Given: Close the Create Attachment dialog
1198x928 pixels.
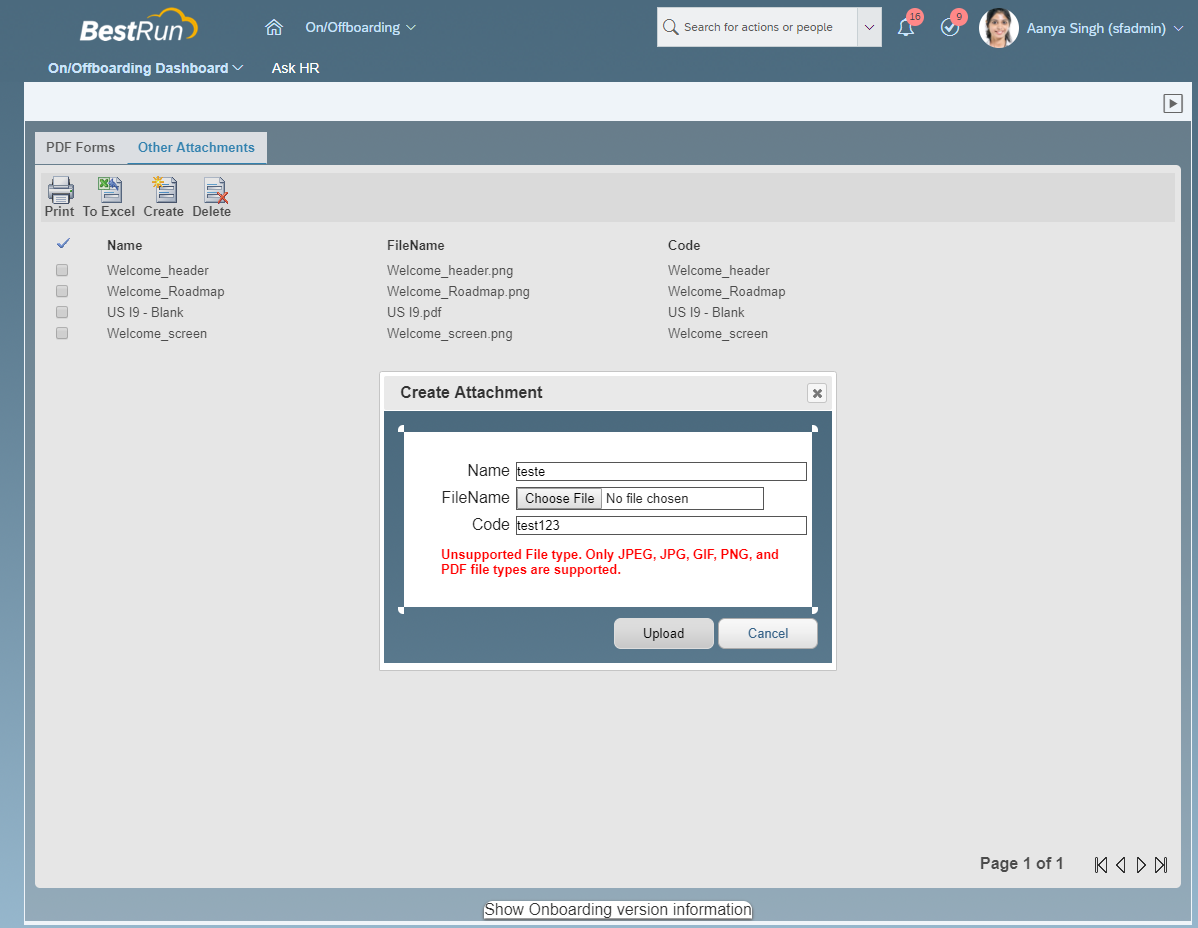Looking at the screenshot, I should pyautogui.click(x=817, y=393).
